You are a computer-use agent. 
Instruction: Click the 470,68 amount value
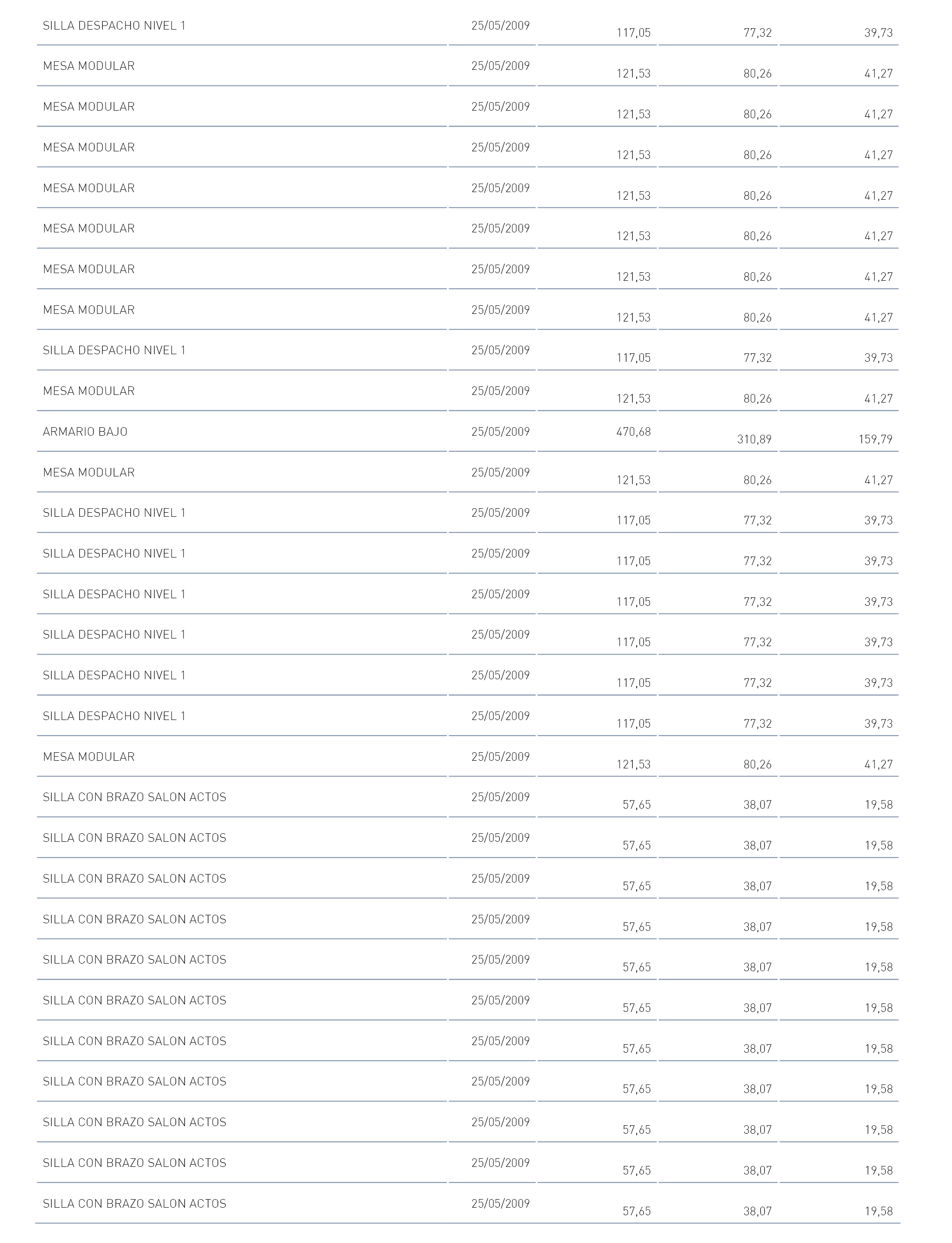[634, 432]
